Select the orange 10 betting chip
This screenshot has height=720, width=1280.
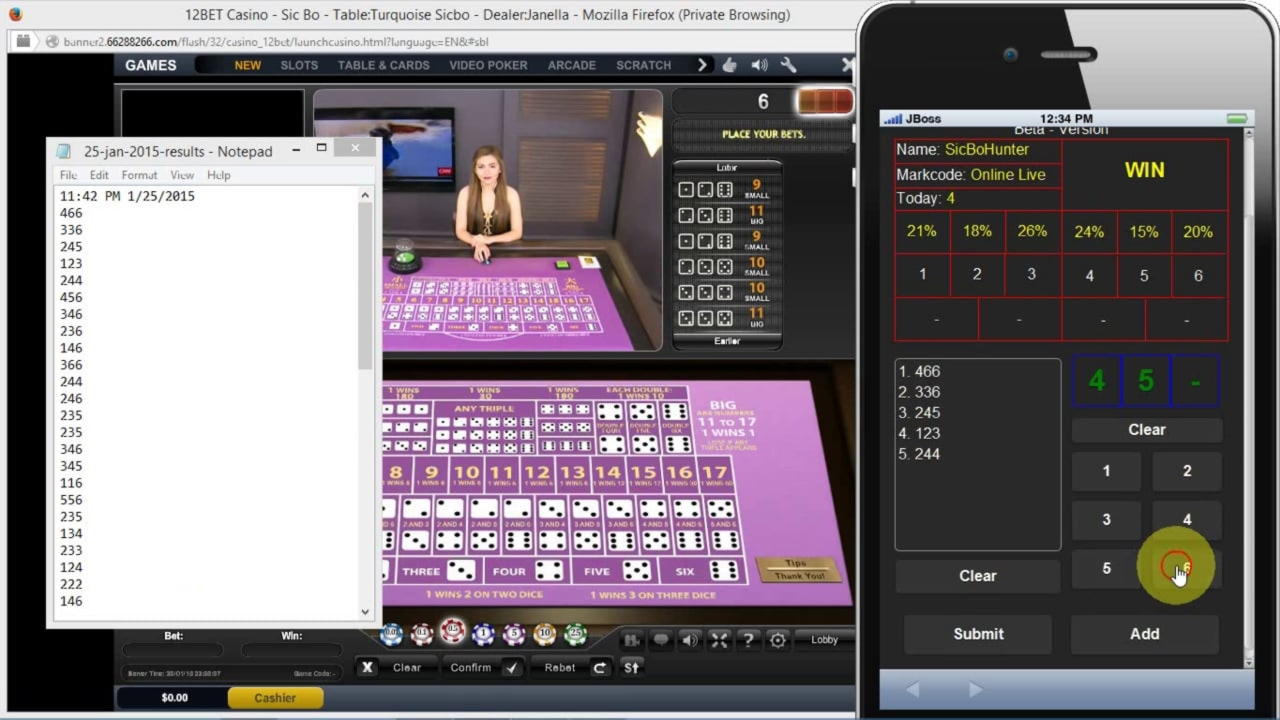[x=545, y=634]
